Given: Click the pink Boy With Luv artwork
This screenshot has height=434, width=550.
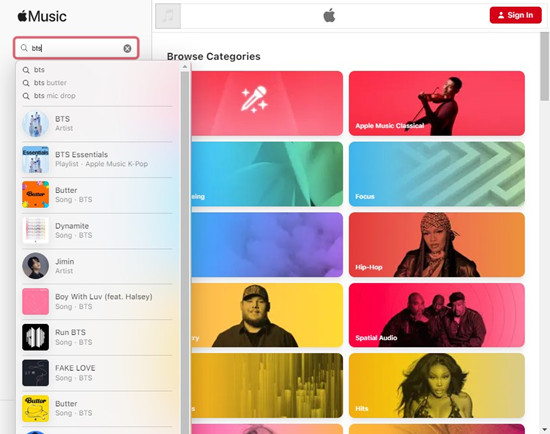Looking at the screenshot, I should [x=35, y=301].
